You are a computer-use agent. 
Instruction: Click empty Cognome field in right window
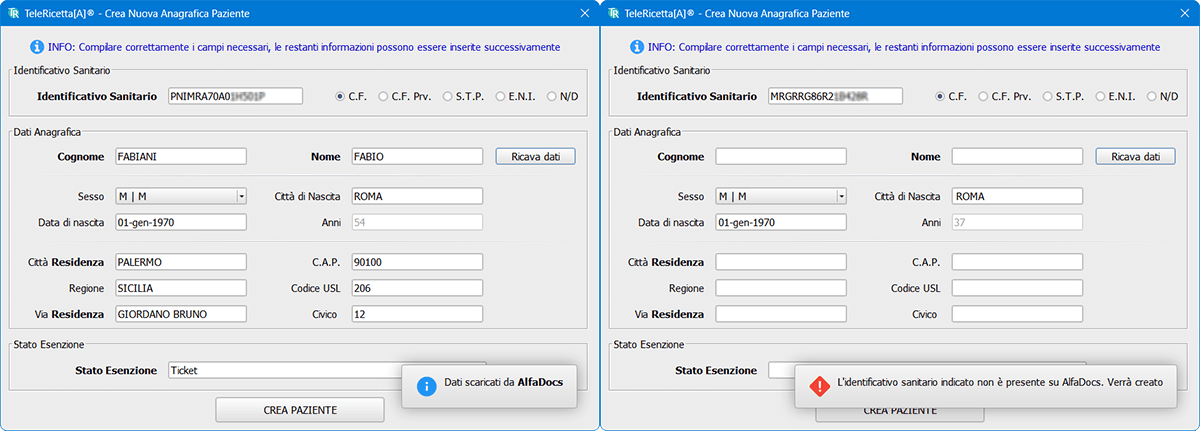781,157
